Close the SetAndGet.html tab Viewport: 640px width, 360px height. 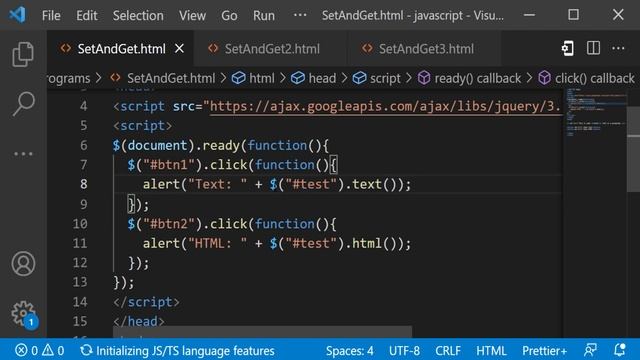click(179, 49)
